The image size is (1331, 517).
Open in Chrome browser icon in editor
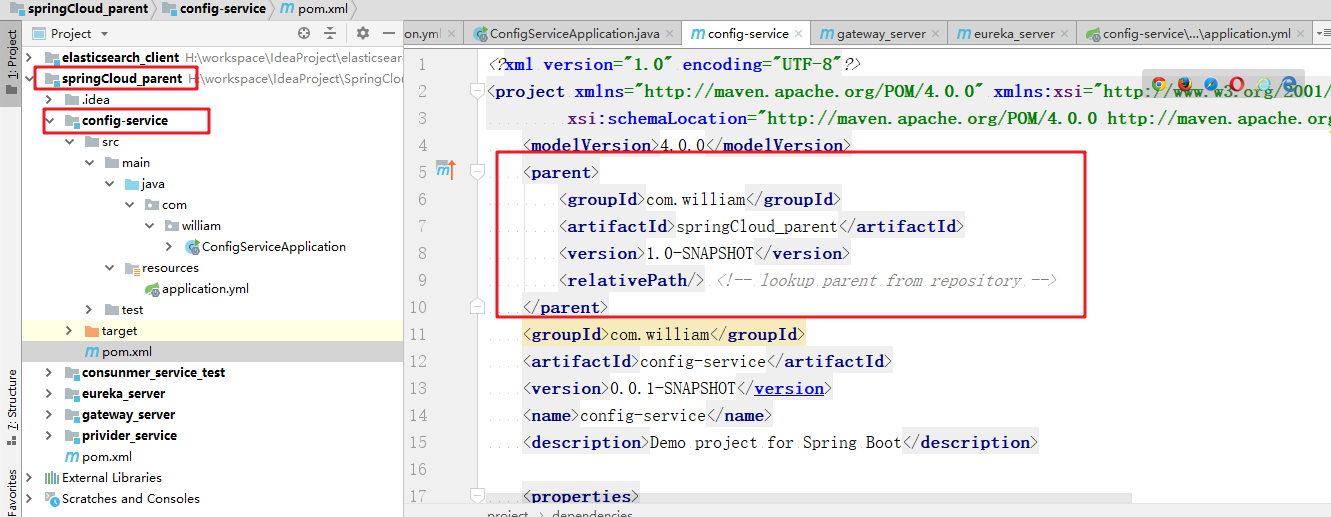click(1159, 86)
